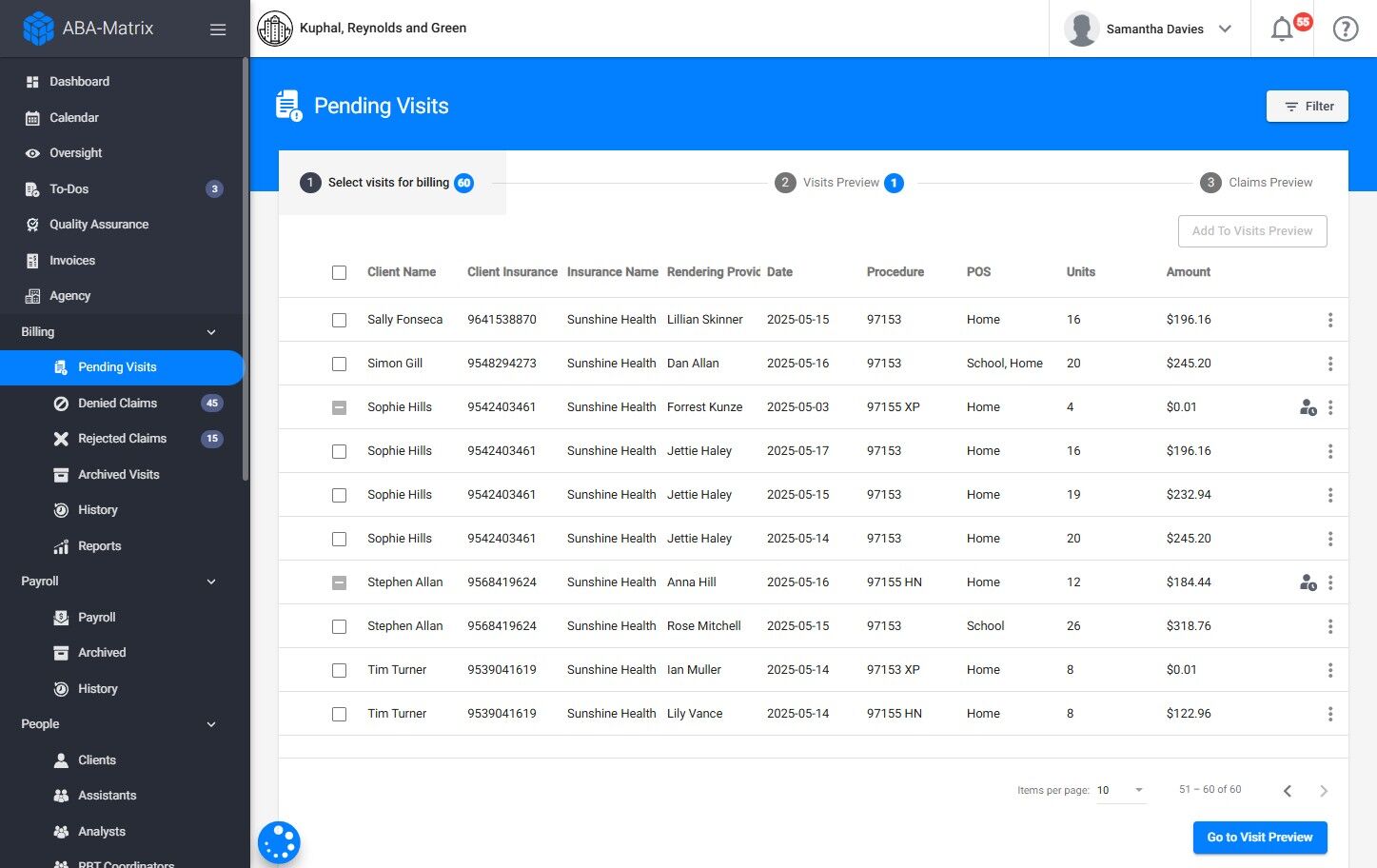Check the Simon Gill visit checkbox
The width and height of the screenshot is (1377, 868).
339,364
